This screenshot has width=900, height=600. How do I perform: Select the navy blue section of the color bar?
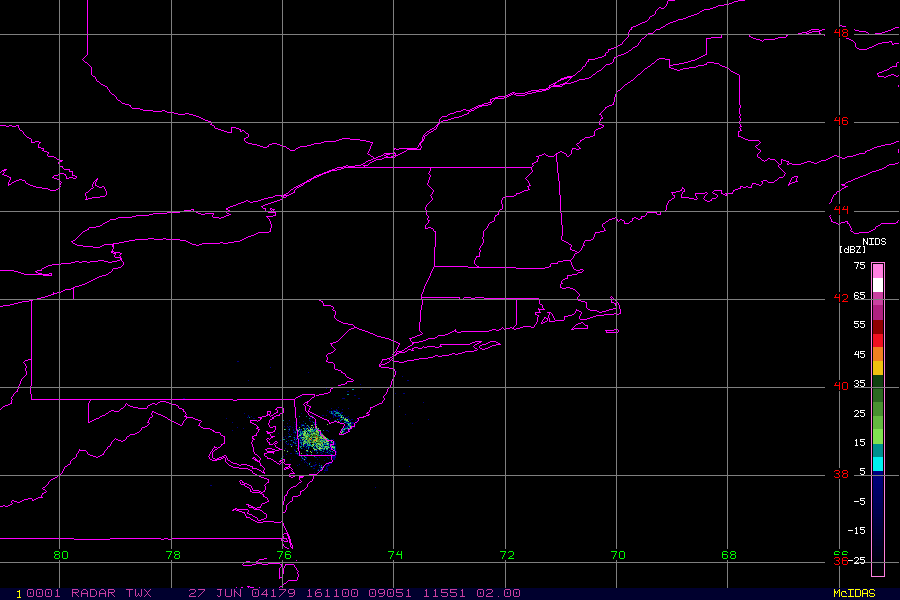(x=878, y=522)
